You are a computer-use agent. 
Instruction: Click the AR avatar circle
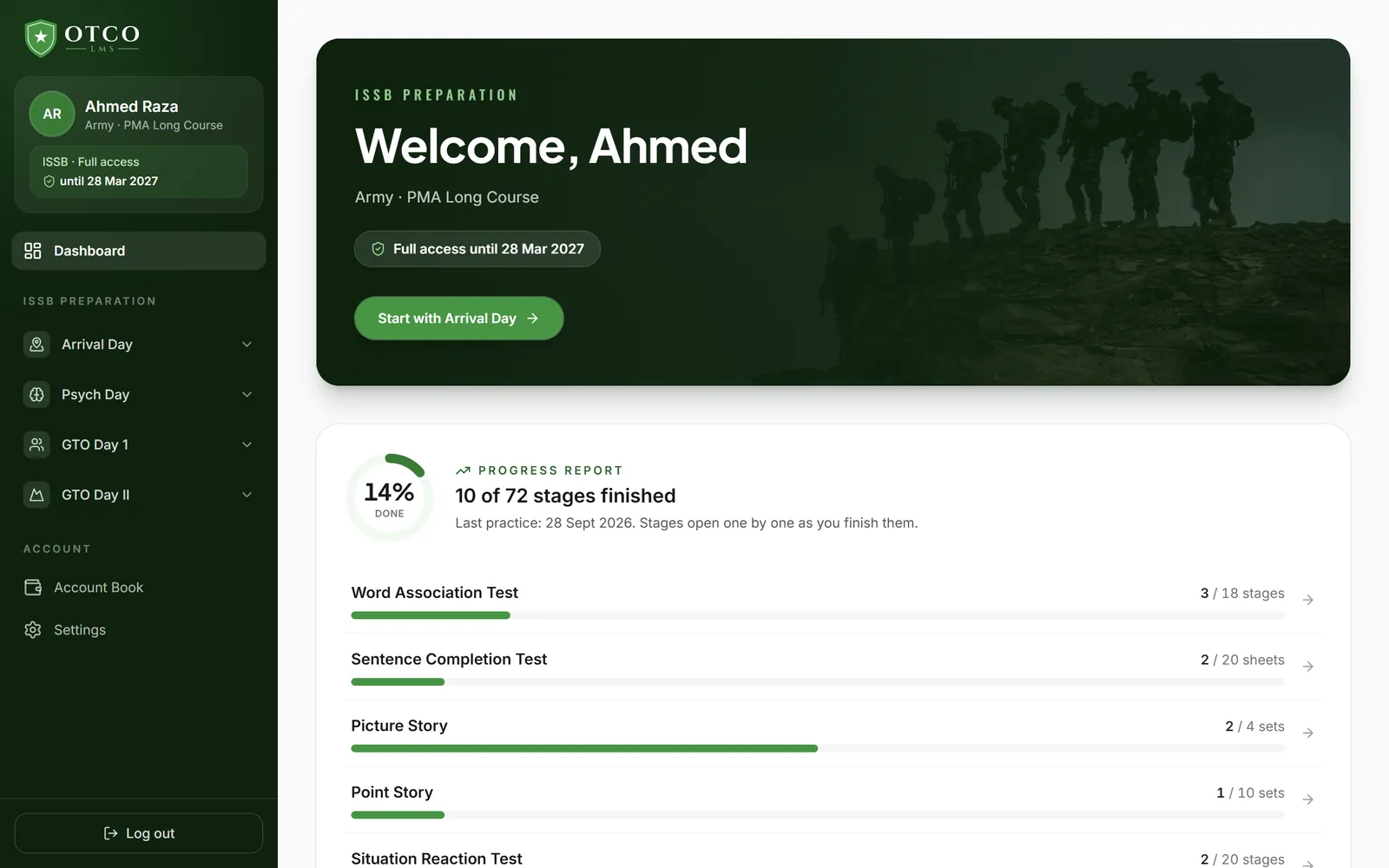click(52, 114)
